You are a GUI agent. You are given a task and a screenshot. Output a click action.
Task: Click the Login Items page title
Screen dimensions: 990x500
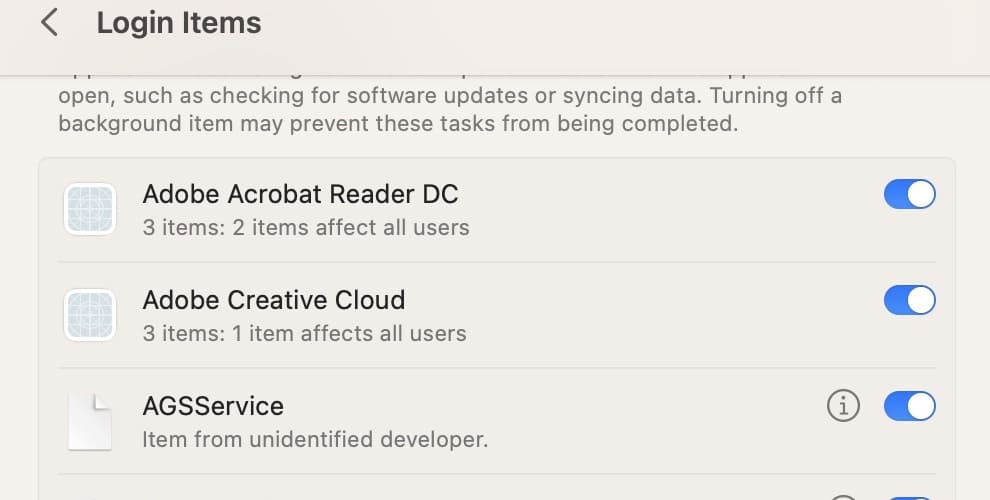179,23
